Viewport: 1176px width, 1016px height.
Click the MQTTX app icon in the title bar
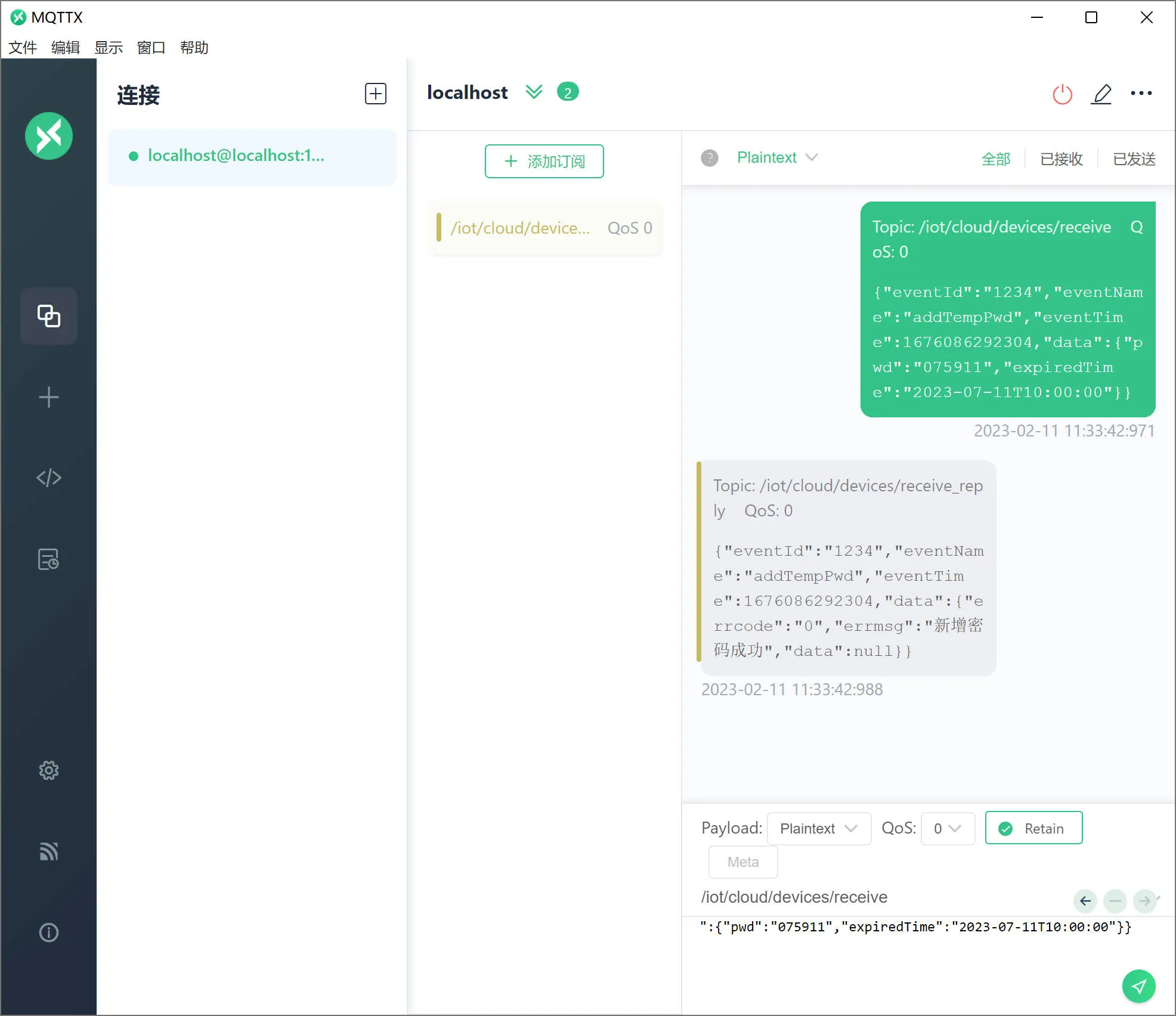click(18, 17)
